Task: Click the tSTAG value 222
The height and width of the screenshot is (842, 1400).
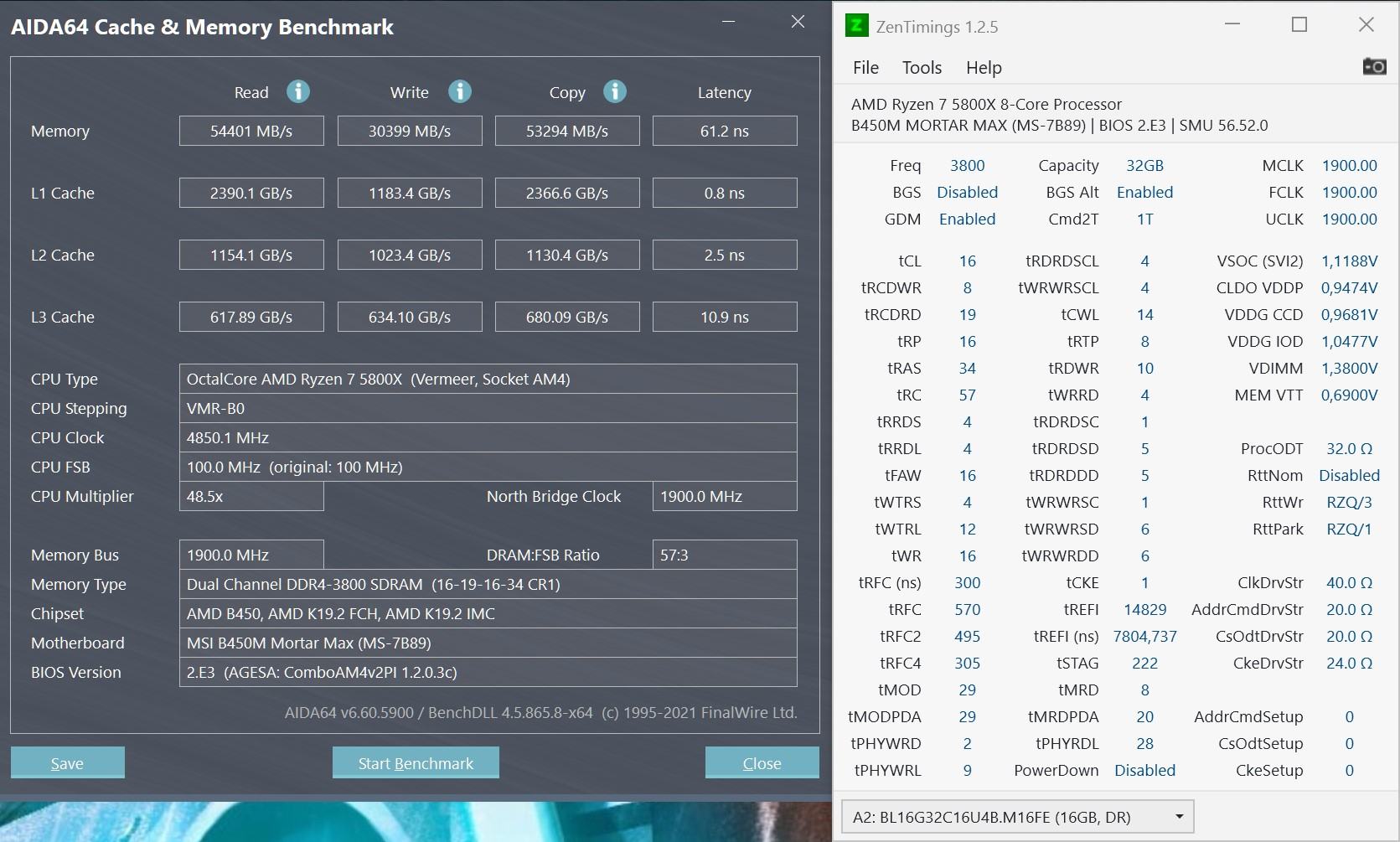Action: pyautogui.click(x=1144, y=663)
